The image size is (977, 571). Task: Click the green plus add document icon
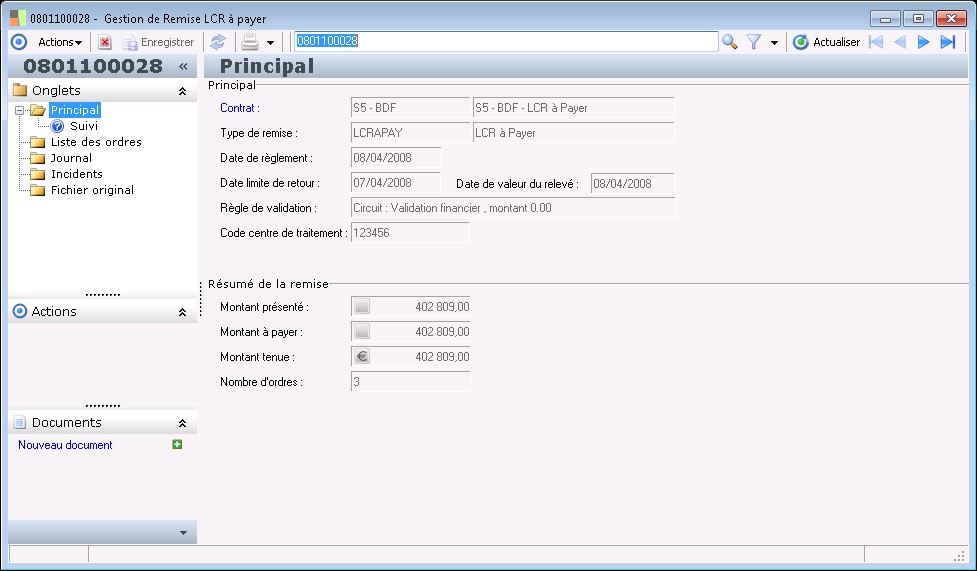click(177, 444)
